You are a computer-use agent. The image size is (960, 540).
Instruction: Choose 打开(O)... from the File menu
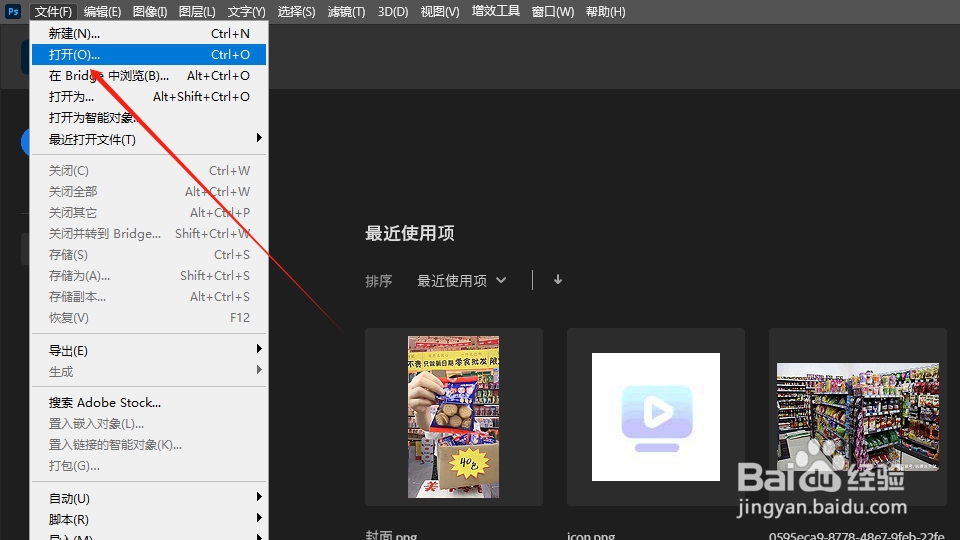click(149, 54)
